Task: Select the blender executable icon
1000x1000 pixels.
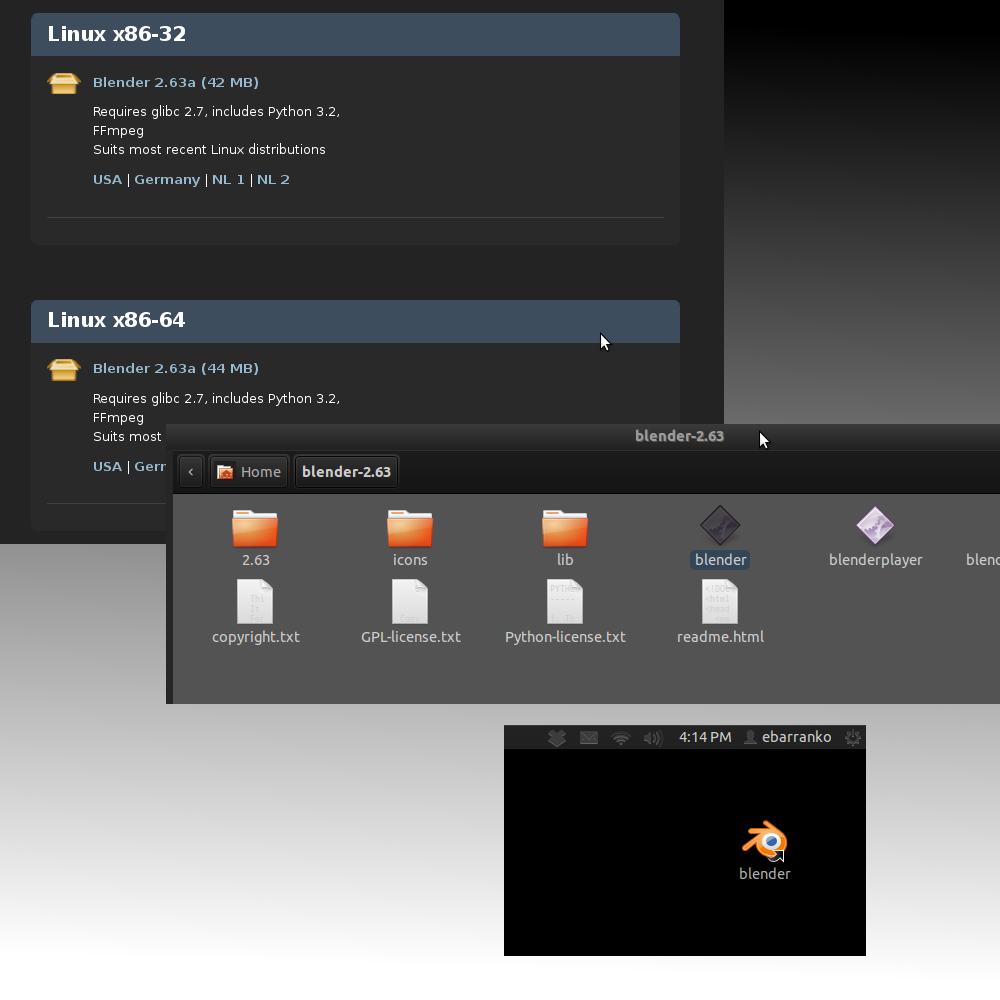Action: (x=720, y=526)
